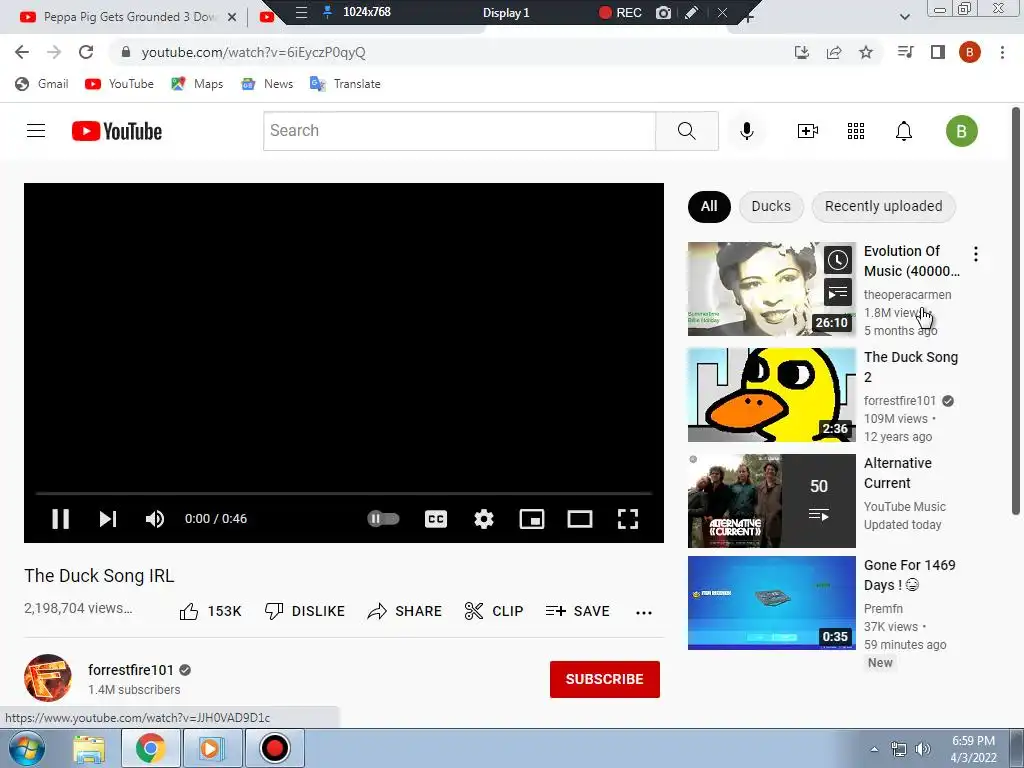Save the video to a playlist

(x=577, y=611)
